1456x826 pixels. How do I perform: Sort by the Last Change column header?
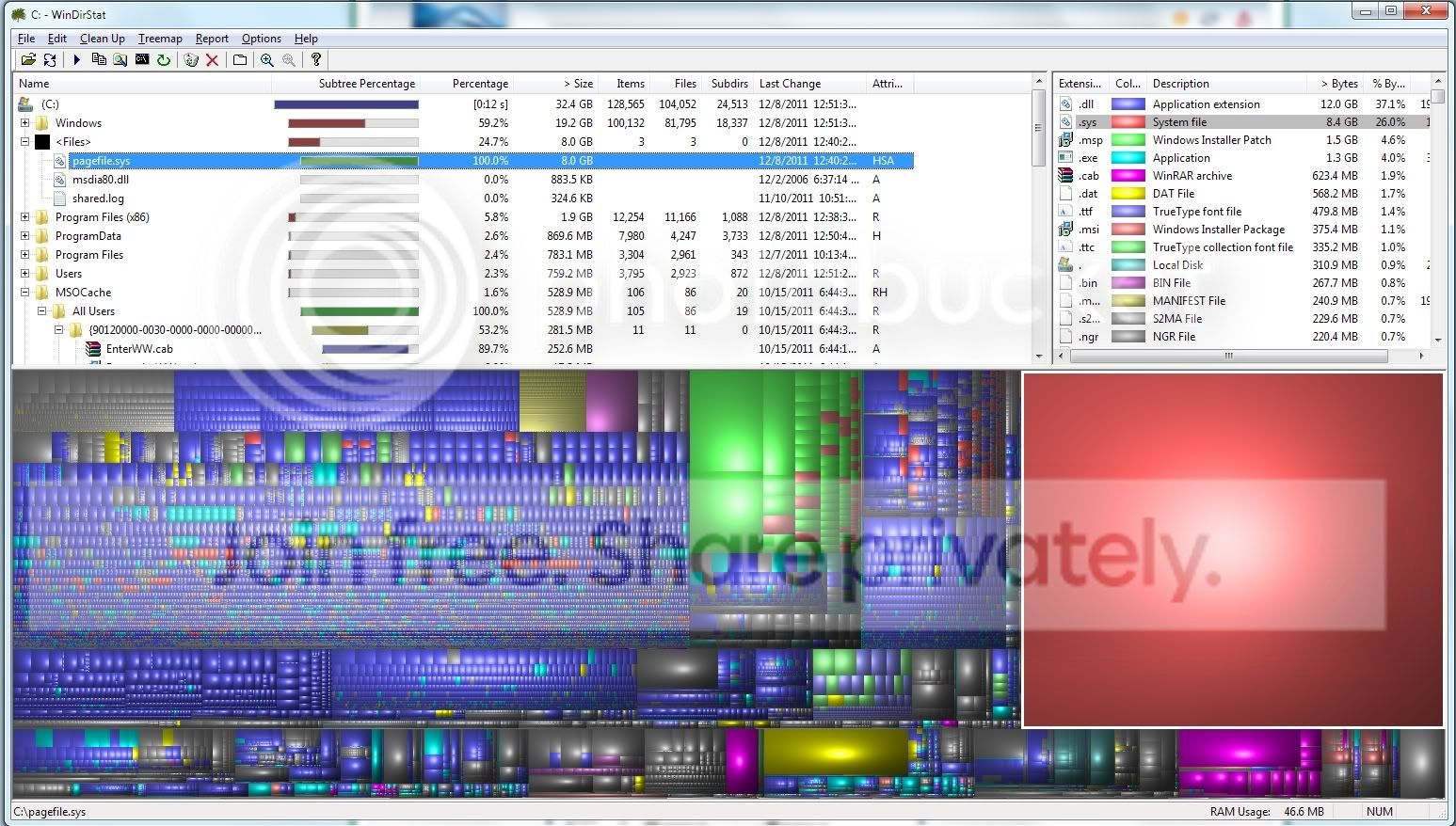810,84
